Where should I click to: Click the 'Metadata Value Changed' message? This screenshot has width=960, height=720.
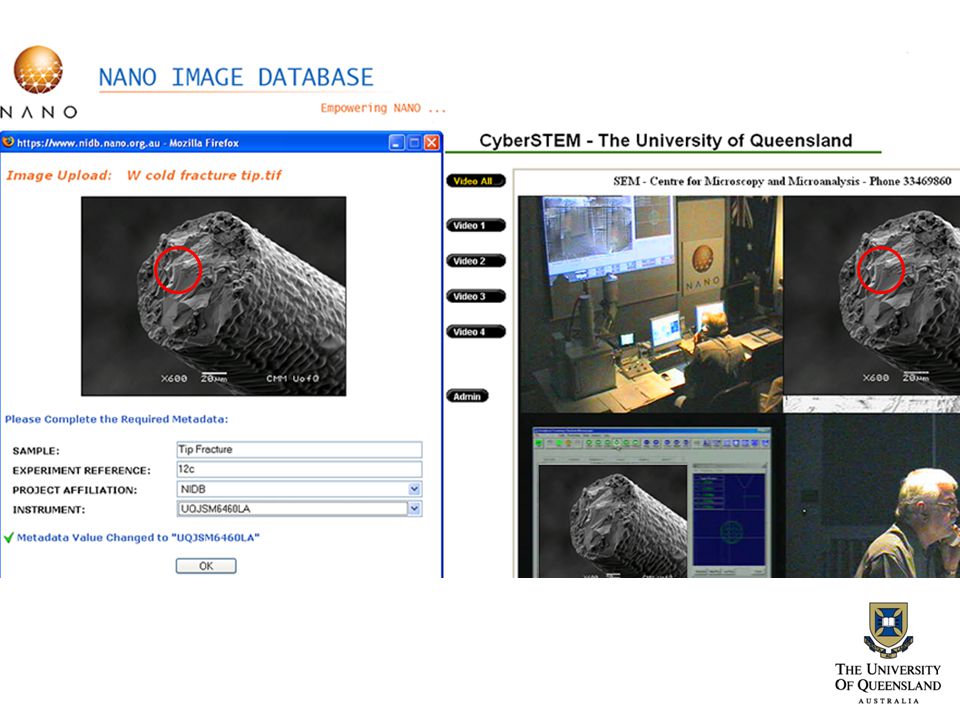138,538
